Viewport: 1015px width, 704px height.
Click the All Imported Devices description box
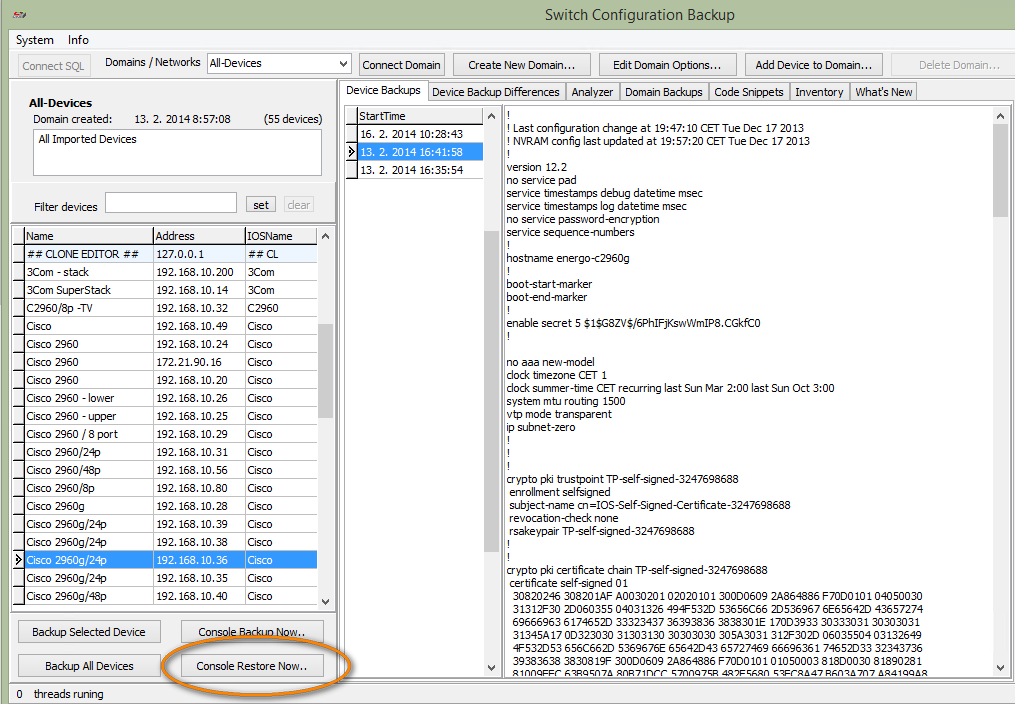(x=177, y=153)
